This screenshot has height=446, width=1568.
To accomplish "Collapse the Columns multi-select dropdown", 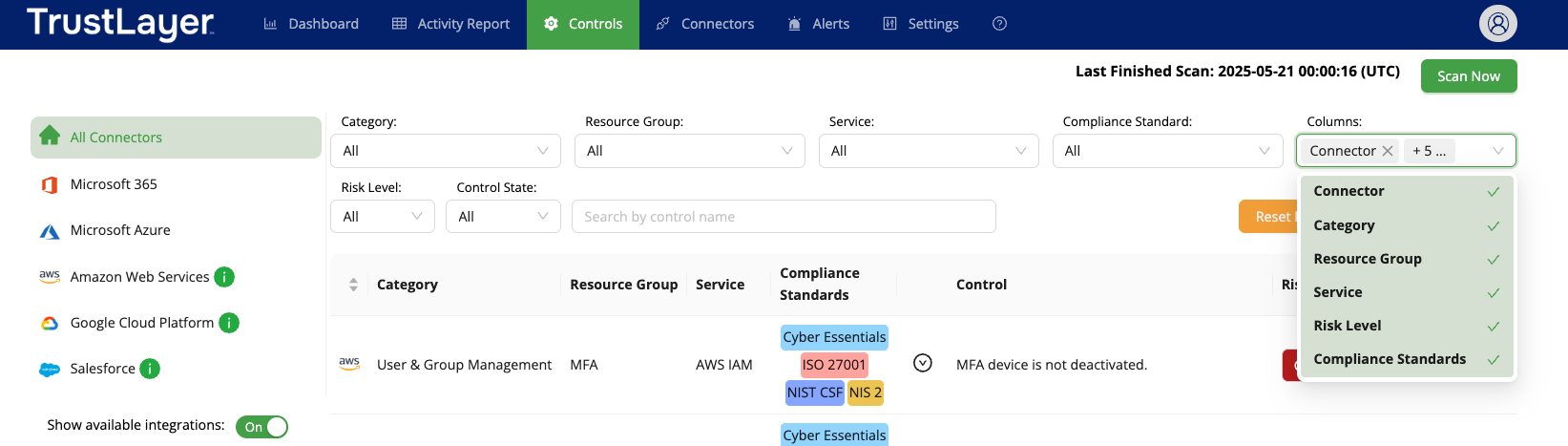I will (1497, 151).
